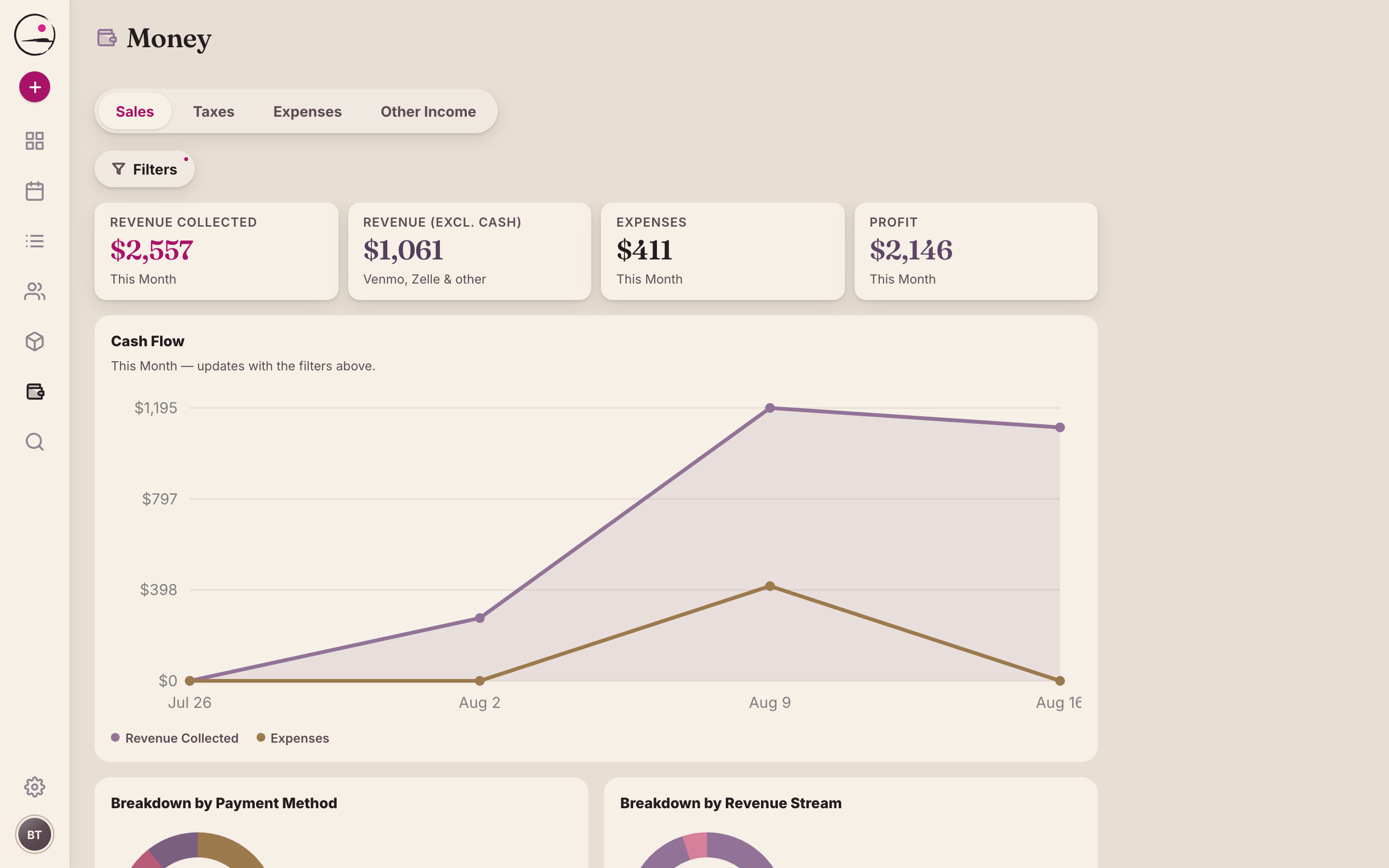Toggle the Expenses legend item
Viewport: 1389px width, 868px height.
click(x=293, y=738)
